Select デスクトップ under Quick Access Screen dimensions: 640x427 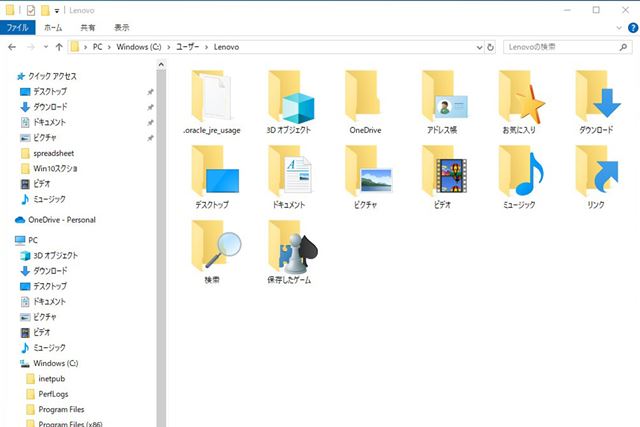coord(44,92)
